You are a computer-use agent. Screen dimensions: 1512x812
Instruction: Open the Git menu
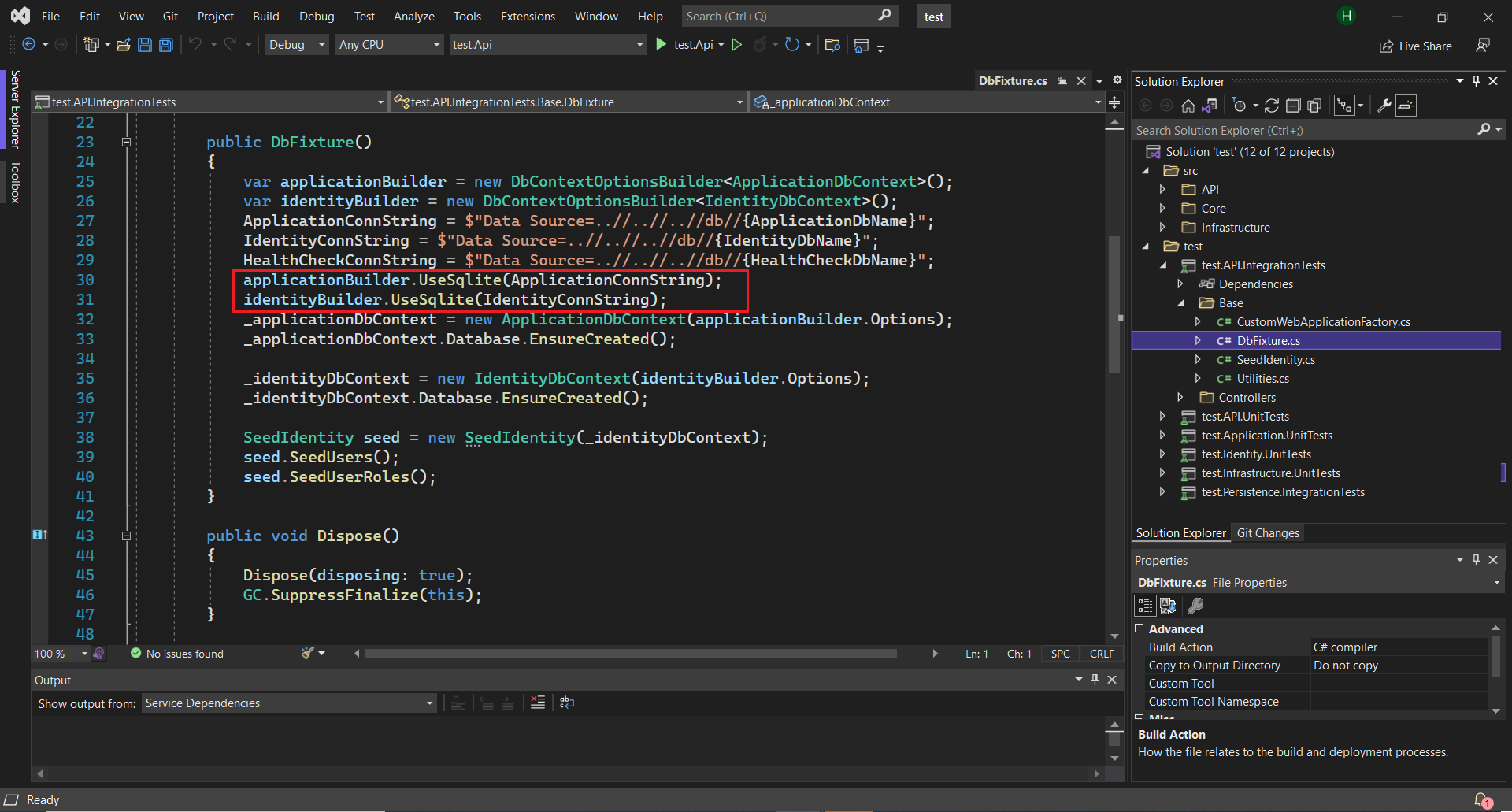[170, 17]
